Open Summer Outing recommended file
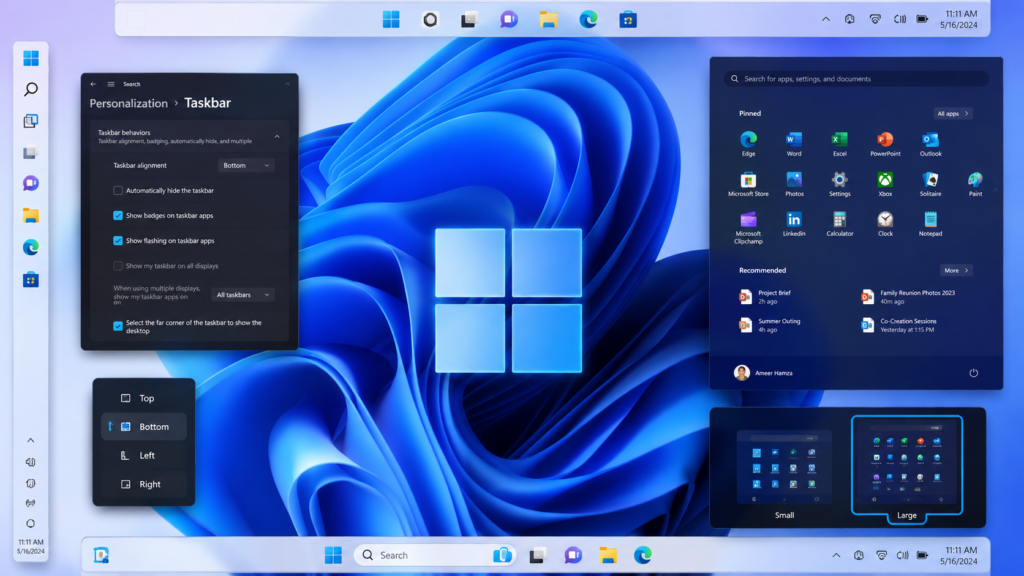Image resolution: width=1024 pixels, height=576 pixels. pyautogui.click(x=770, y=325)
